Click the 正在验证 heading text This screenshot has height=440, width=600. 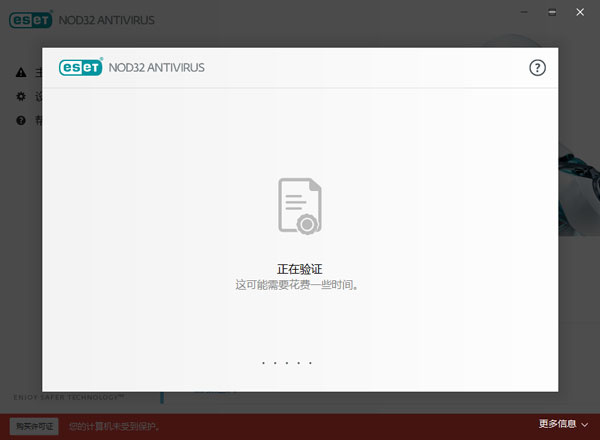pyautogui.click(x=299, y=269)
